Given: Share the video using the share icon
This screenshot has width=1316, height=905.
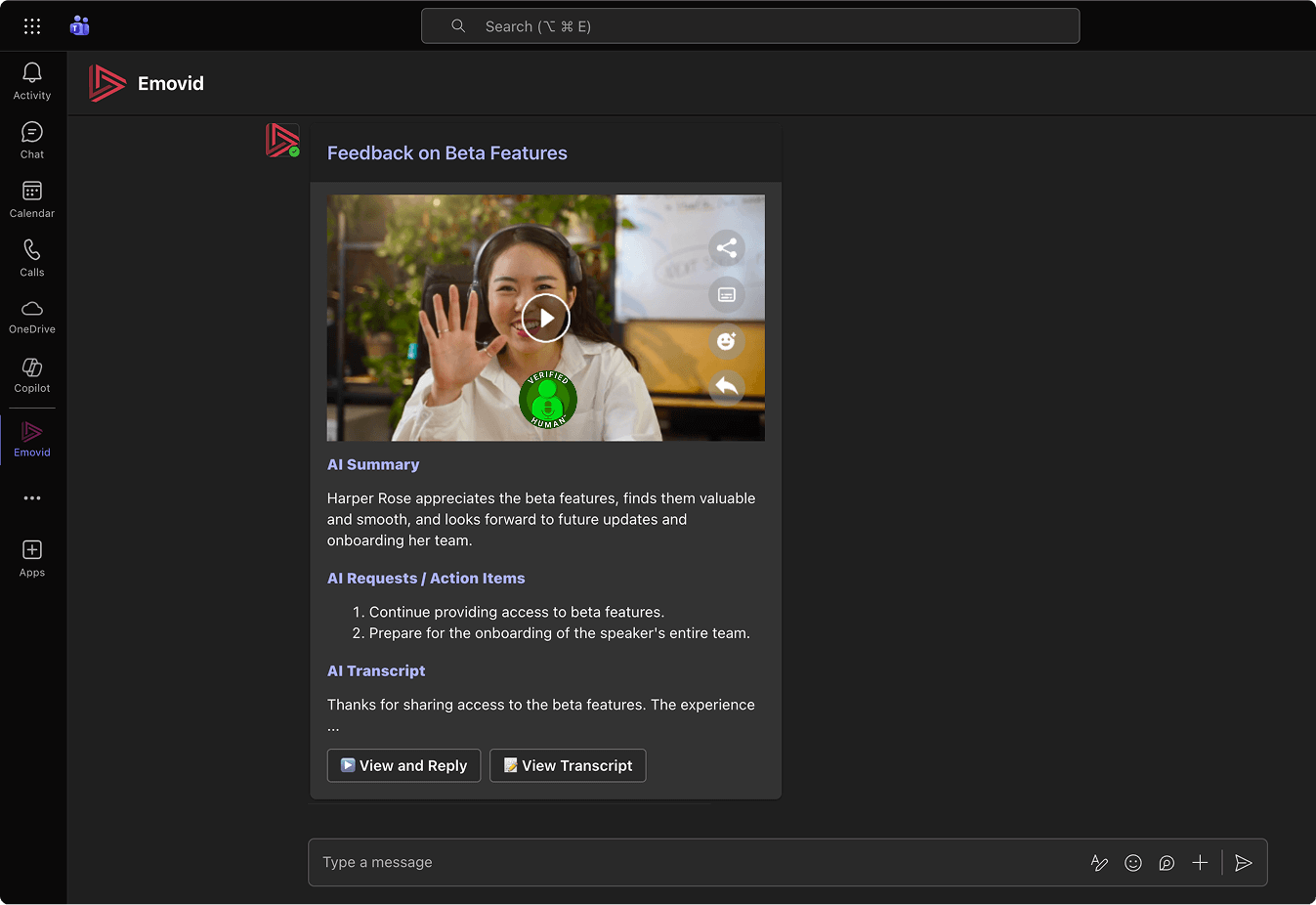Looking at the screenshot, I should 727,247.
